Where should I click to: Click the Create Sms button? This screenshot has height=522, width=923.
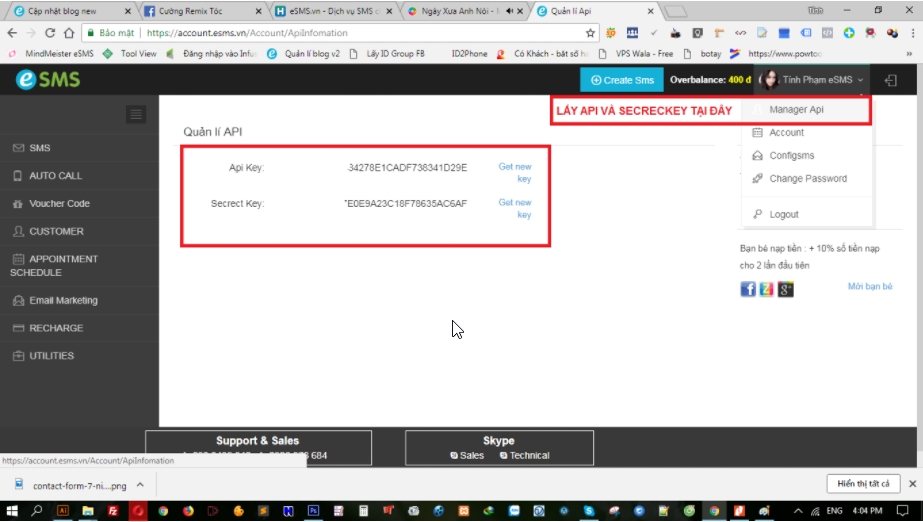[621, 80]
